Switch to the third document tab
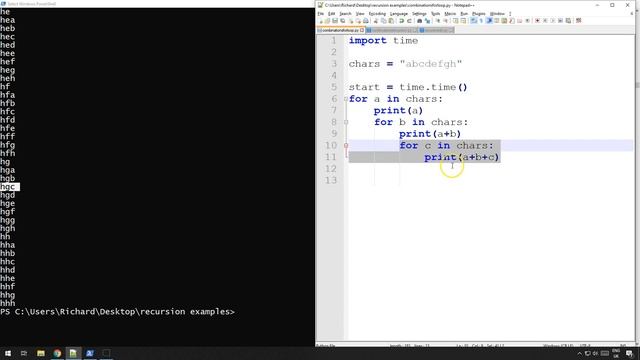The width and height of the screenshot is (640, 360). (x=436, y=30)
